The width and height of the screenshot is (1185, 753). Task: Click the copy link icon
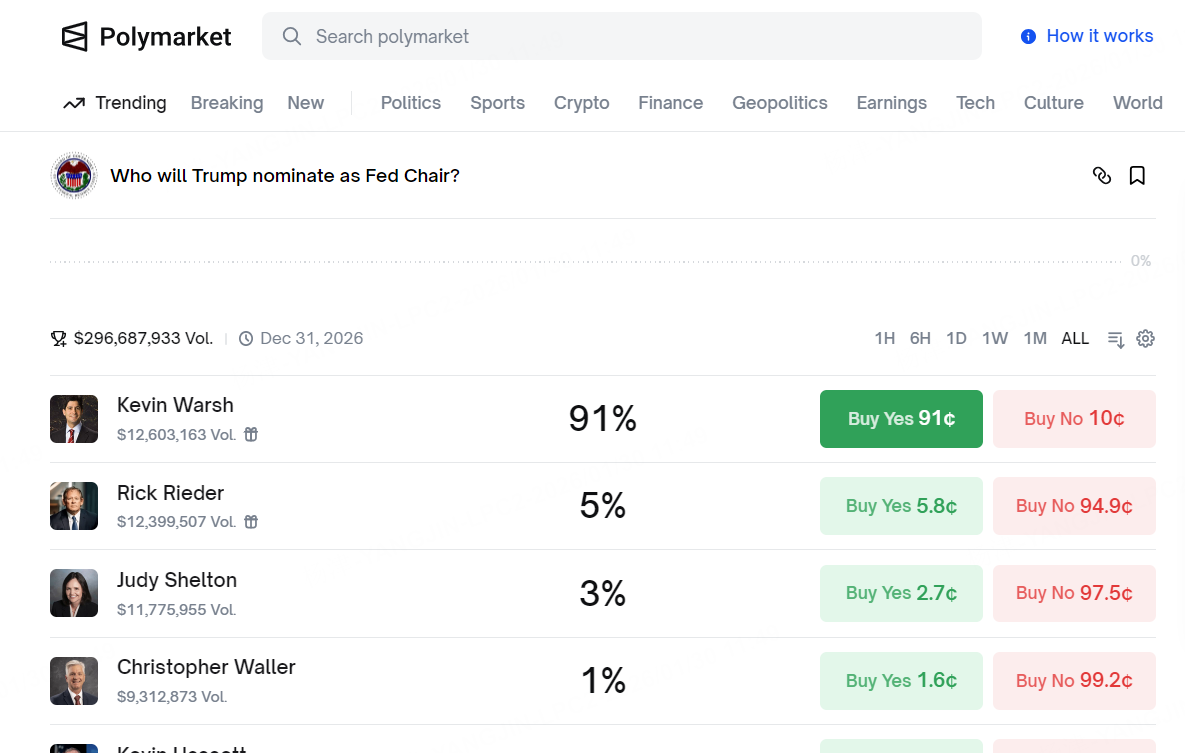tap(1102, 176)
